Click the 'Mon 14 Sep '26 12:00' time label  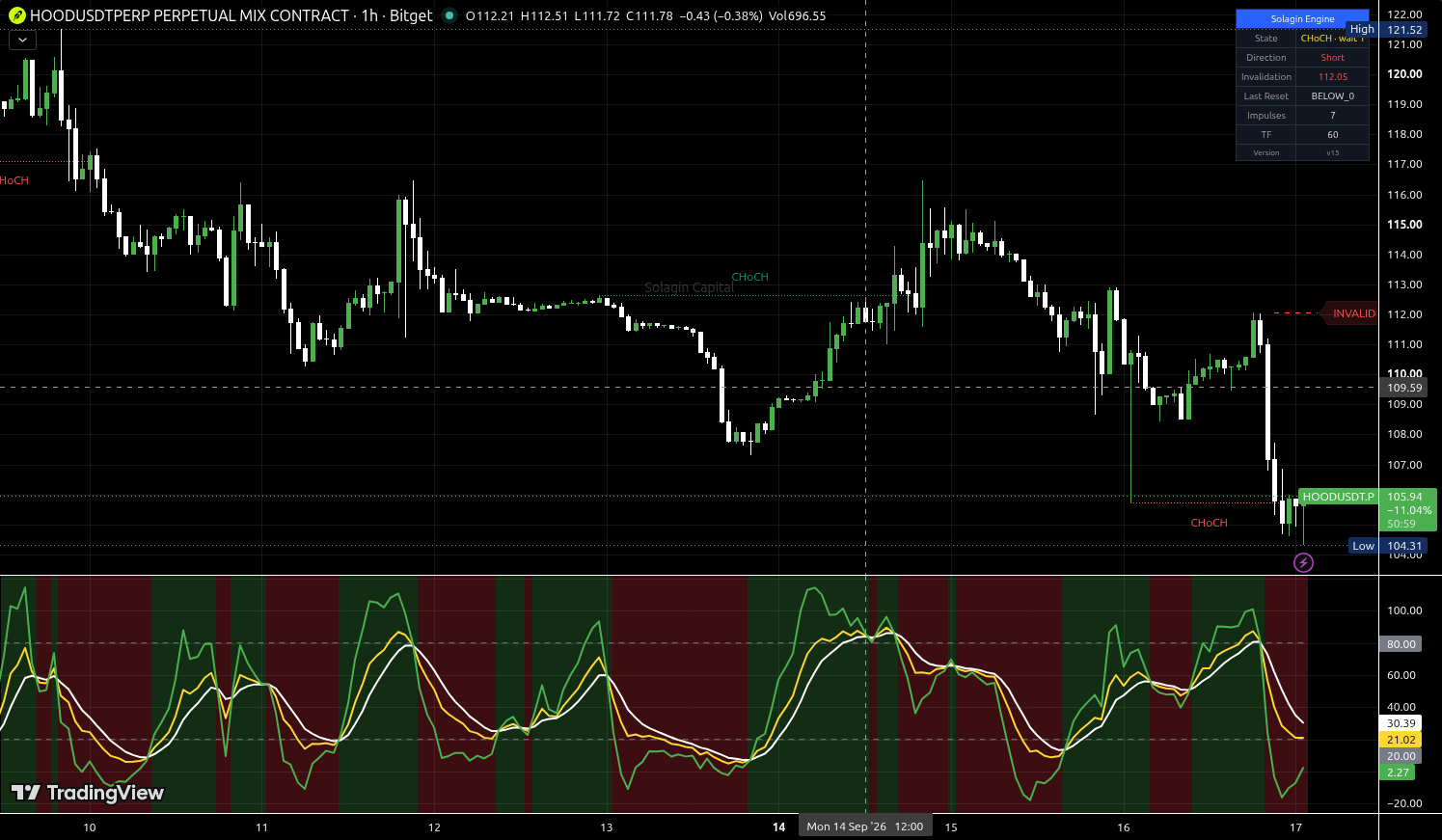(x=865, y=826)
